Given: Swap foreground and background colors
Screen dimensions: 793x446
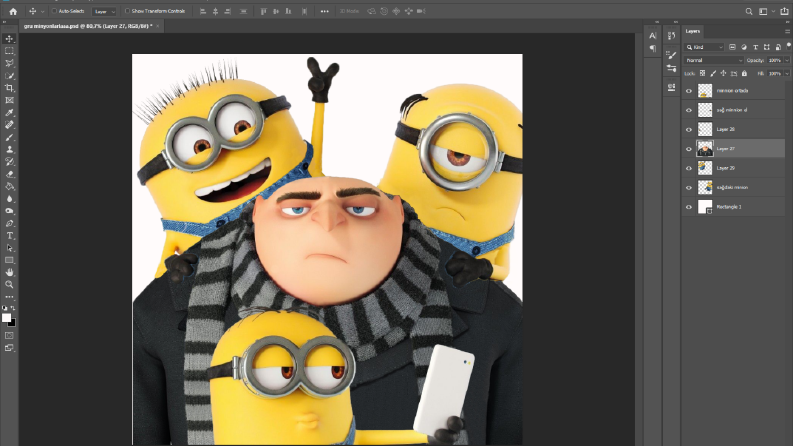Looking at the screenshot, I should (13, 307).
